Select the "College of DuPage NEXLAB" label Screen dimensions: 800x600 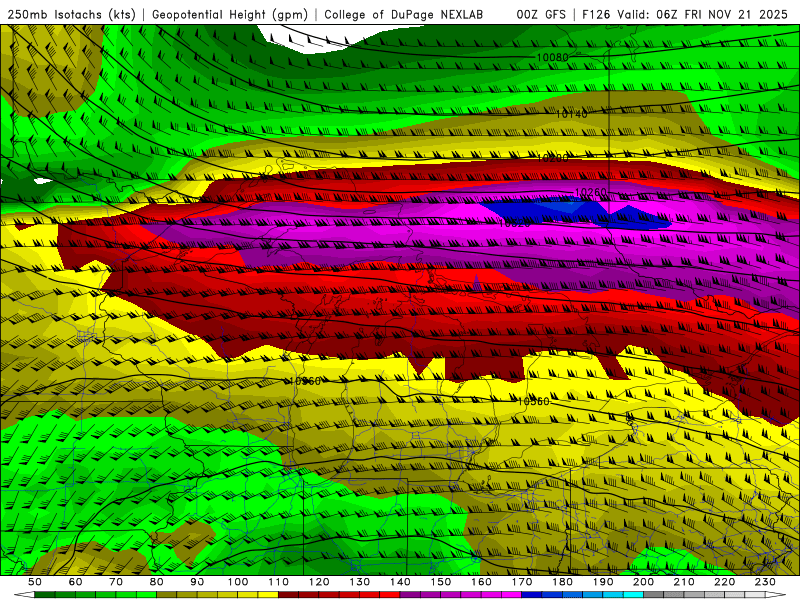click(404, 15)
